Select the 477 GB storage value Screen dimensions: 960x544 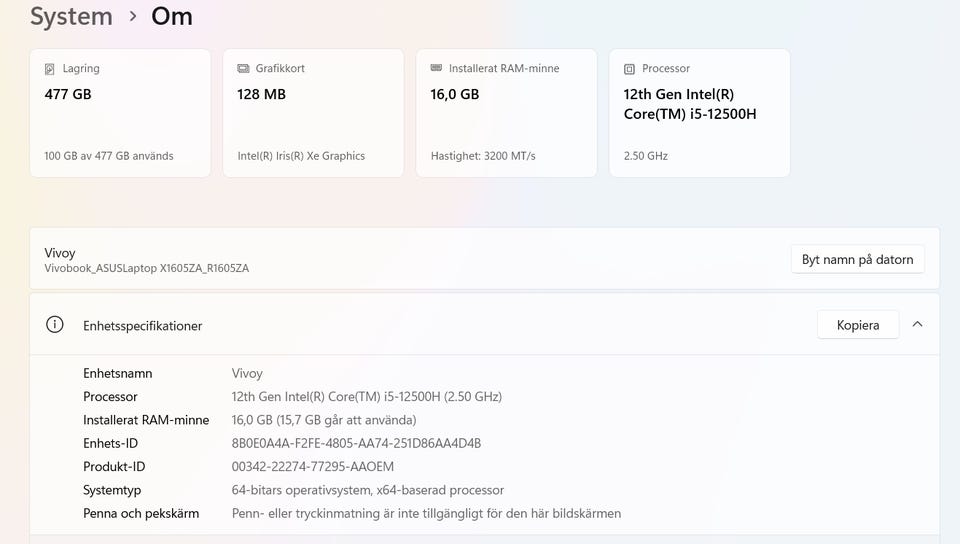(x=68, y=95)
